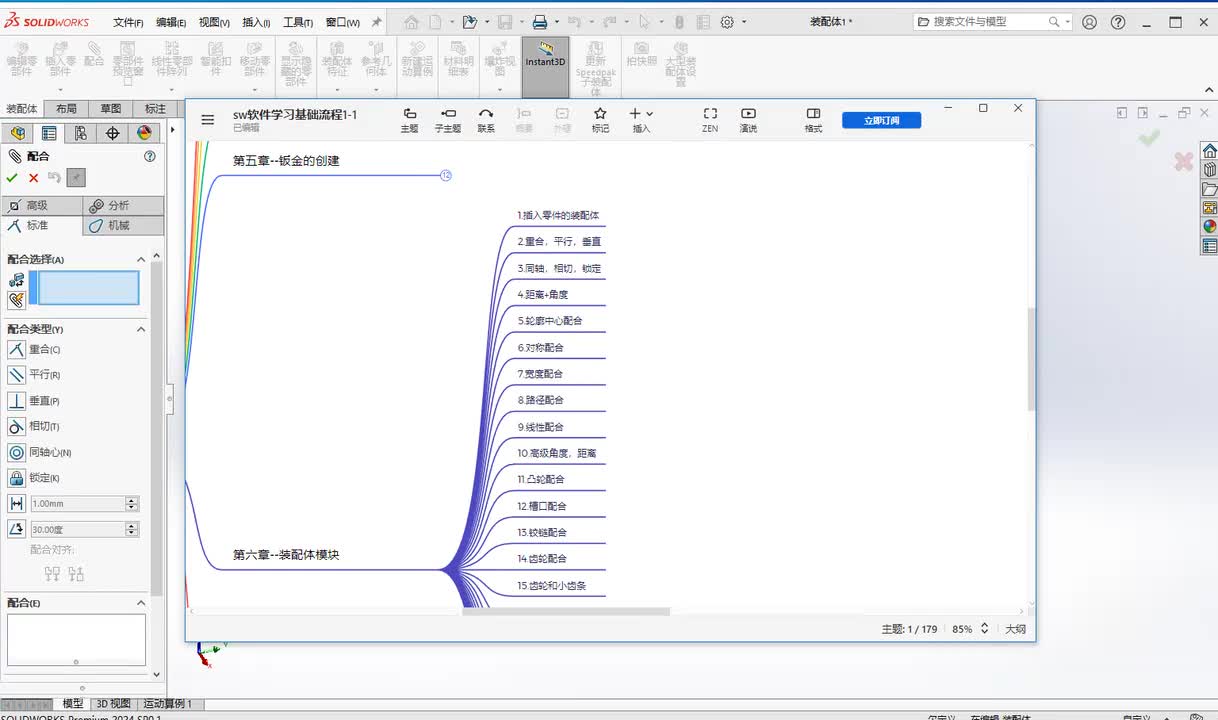Viewport: 1218px width, 720px height.
Task: Open the FeatureManager design tree tab icon
Action: (17, 133)
